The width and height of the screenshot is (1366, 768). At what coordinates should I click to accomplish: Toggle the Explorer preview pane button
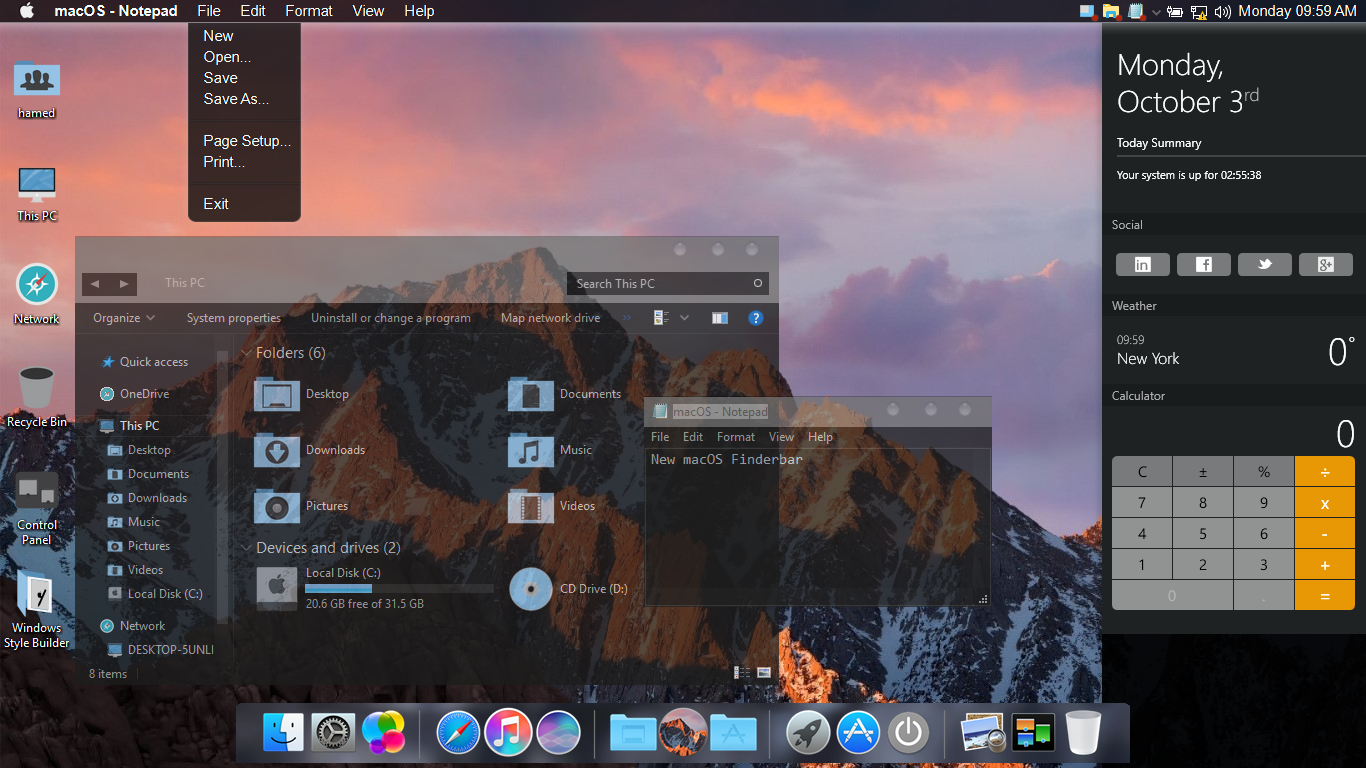(720, 318)
